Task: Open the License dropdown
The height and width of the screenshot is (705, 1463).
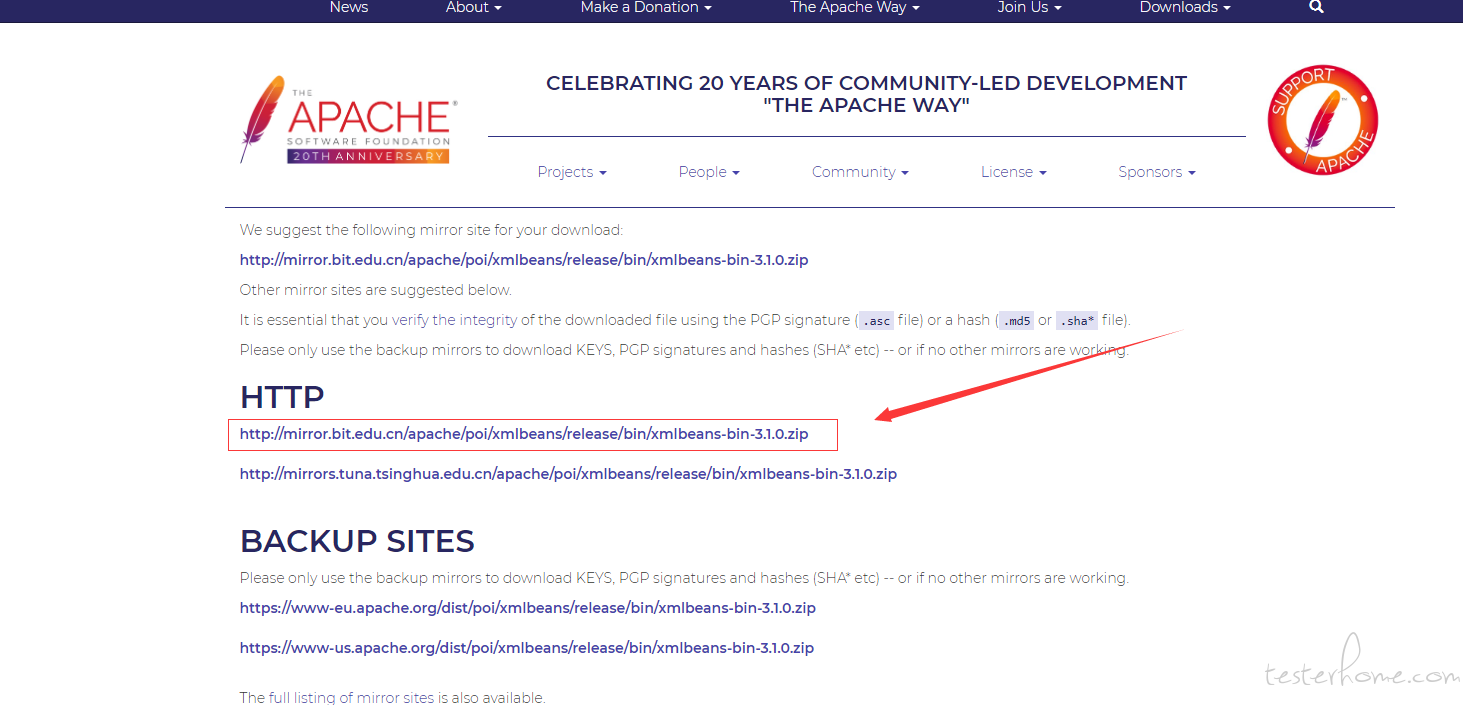Action: (1013, 172)
